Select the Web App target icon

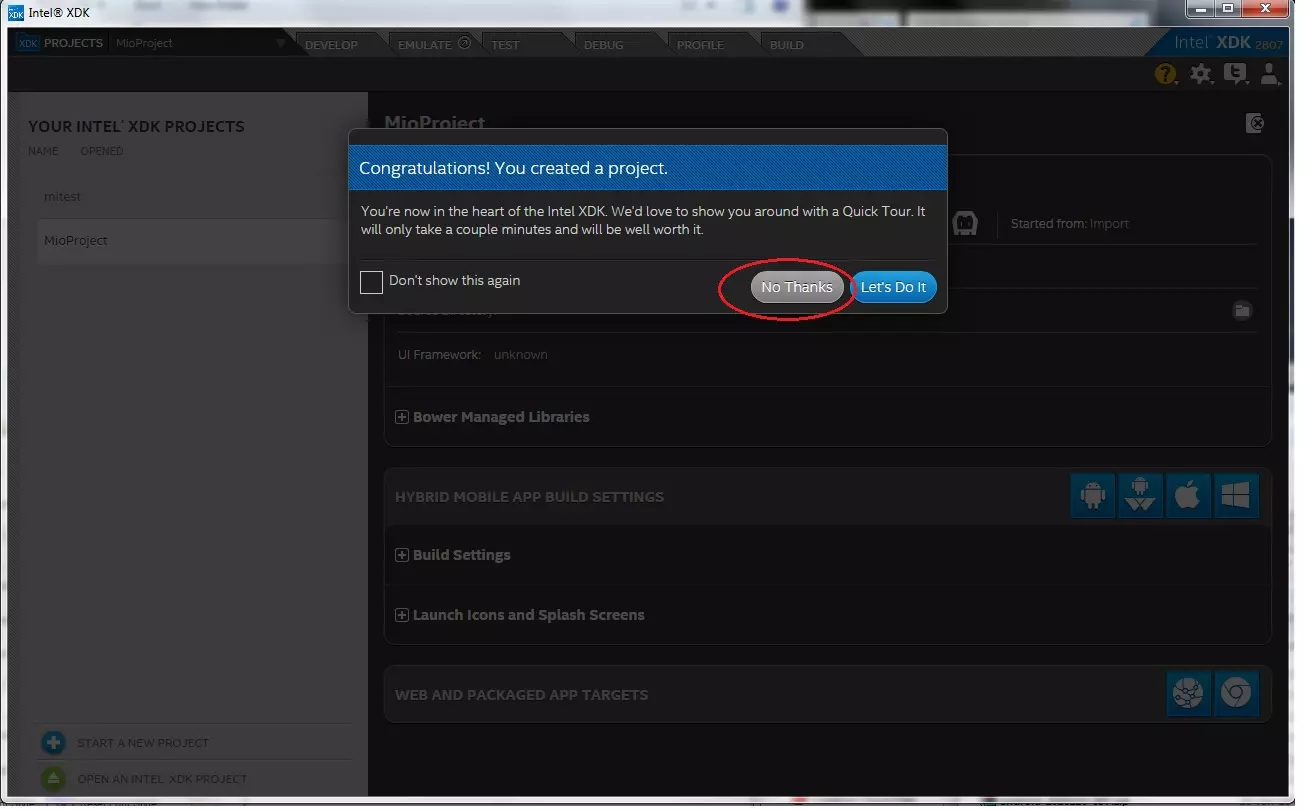pos(1188,693)
